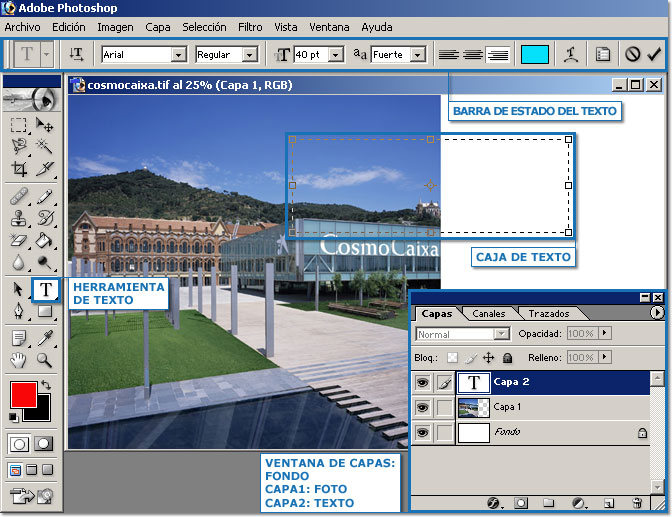Expand the 40 pt font size dropdown

coord(335,55)
